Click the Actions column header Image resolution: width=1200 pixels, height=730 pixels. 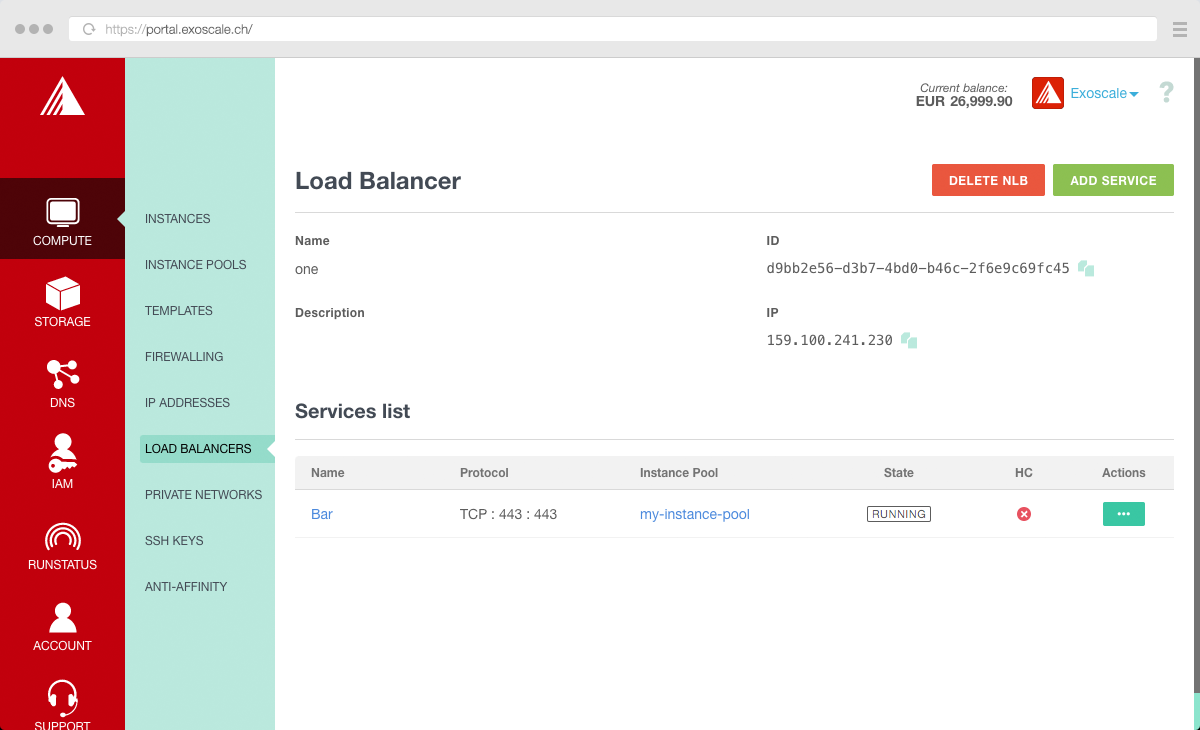[x=1124, y=473]
